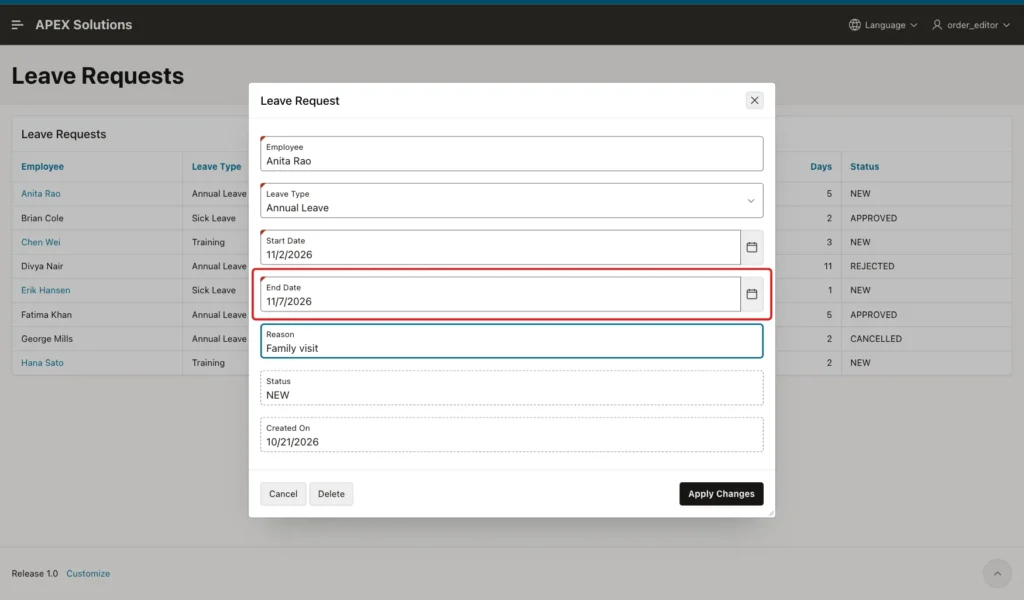Click the Status read-only field showing NEW

tap(511, 388)
